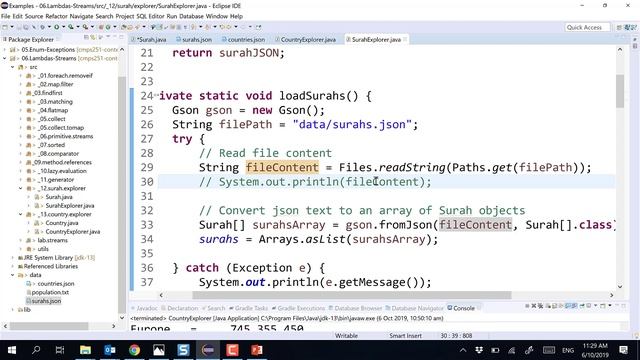Open the New icon dropdown arrow
Screen dimensions: 640x360
point(11,27)
